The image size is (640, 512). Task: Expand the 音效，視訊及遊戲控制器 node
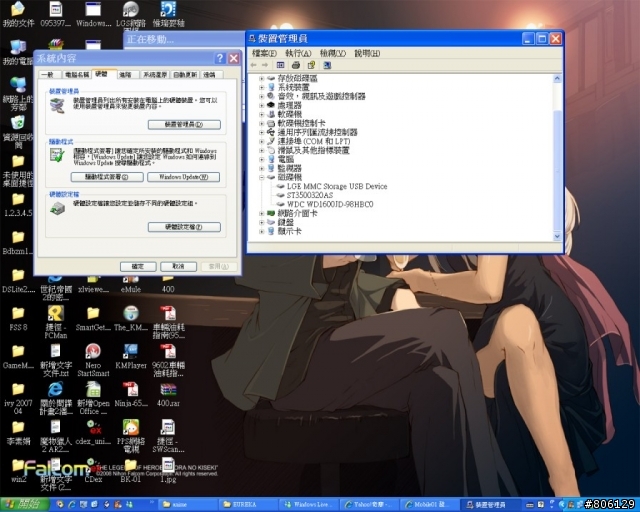click(262, 96)
